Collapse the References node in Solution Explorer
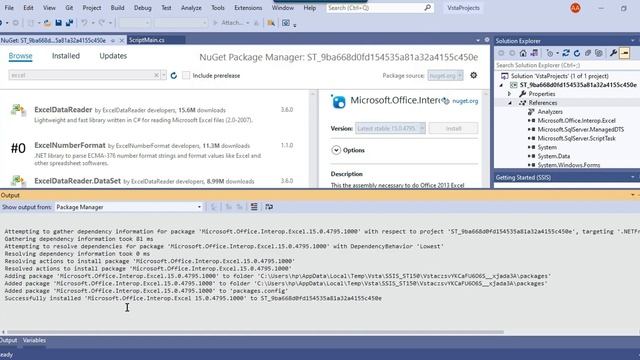The height and width of the screenshot is (360, 640). 509,103
